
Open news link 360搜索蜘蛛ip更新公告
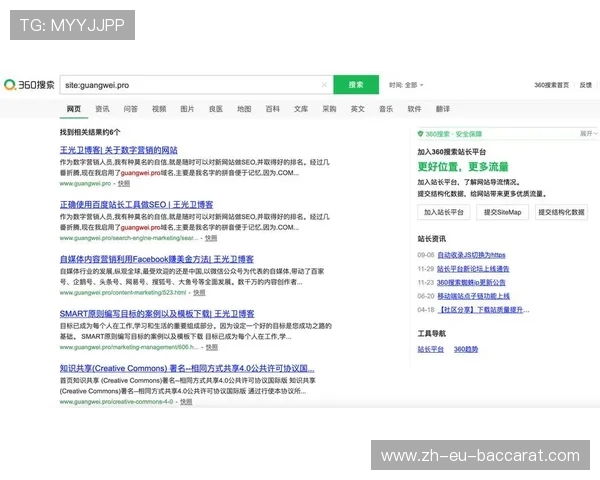(471, 282)
